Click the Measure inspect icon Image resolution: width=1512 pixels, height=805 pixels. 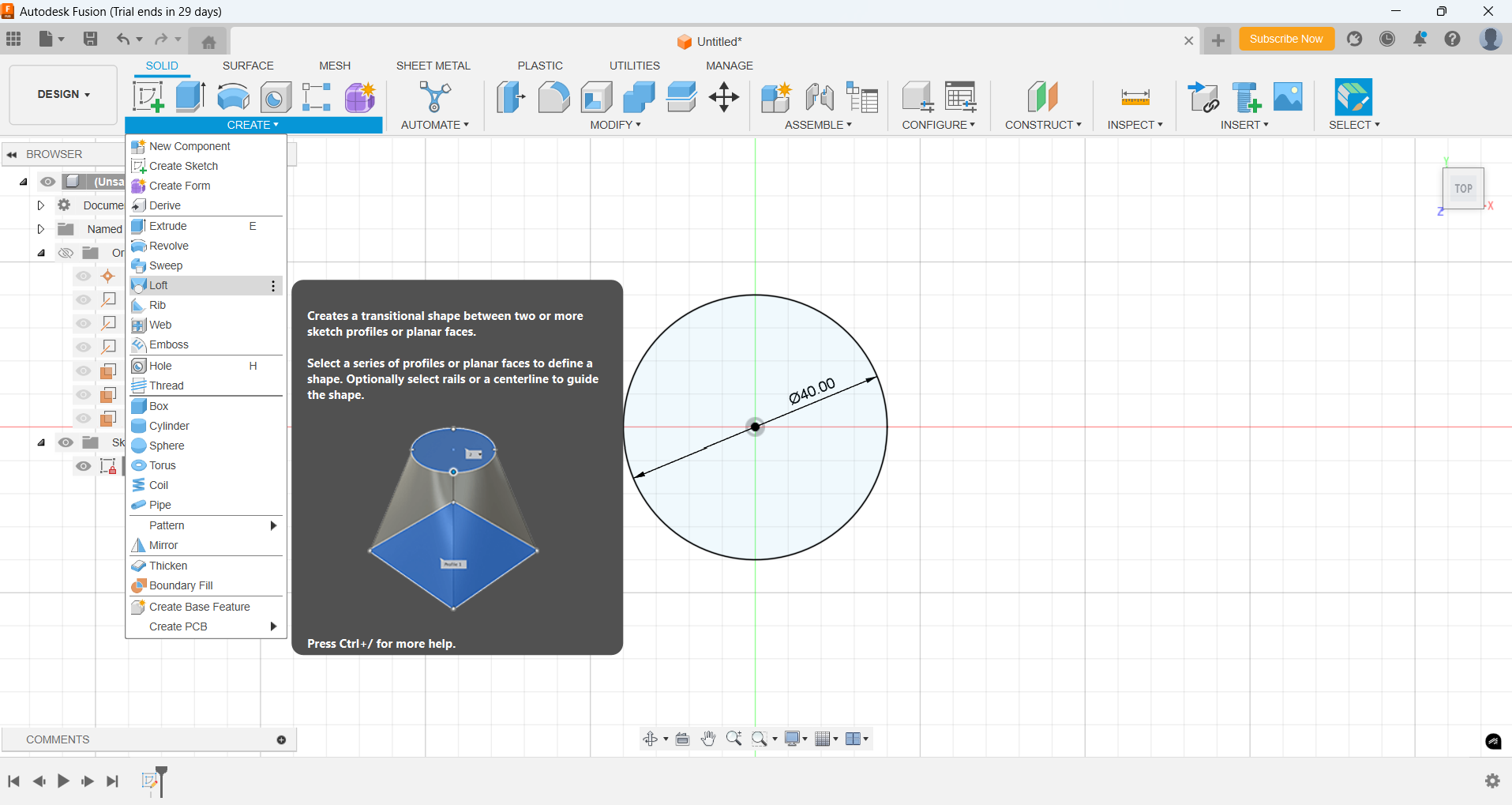click(x=1135, y=97)
